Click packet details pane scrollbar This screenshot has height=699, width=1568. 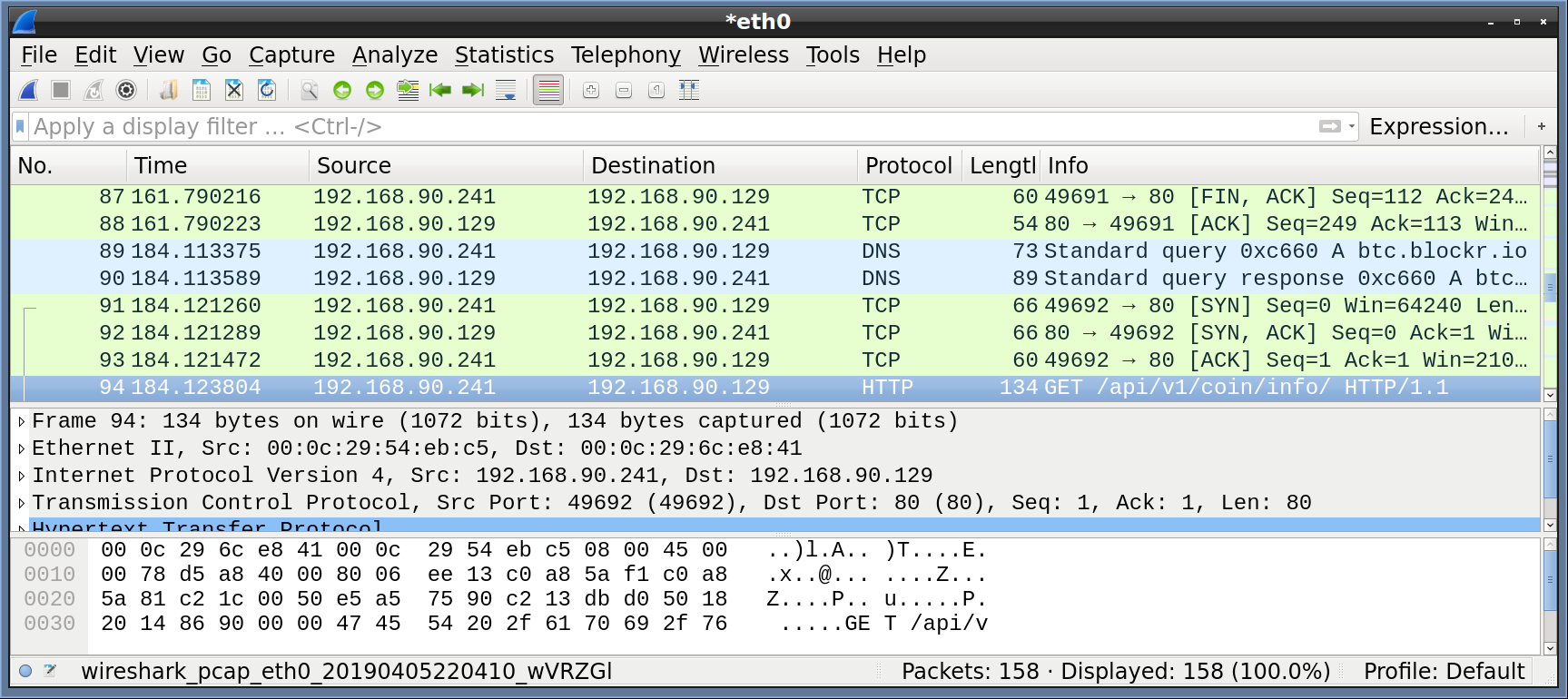pos(1550,469)
